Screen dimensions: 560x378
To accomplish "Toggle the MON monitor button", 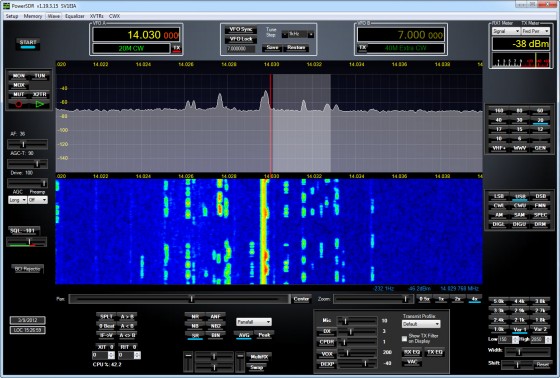I will tap(19, 76).
